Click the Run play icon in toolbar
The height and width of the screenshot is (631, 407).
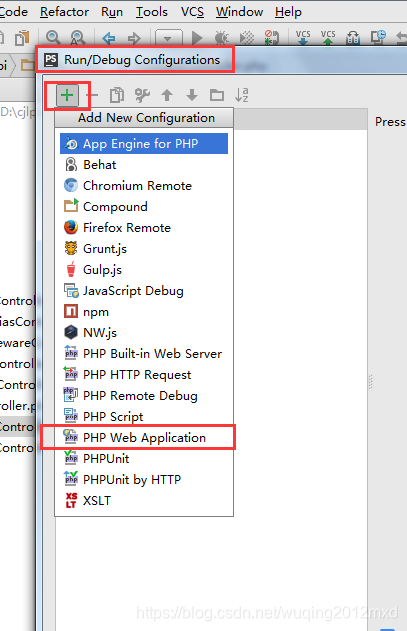click(x=197, y=38)
